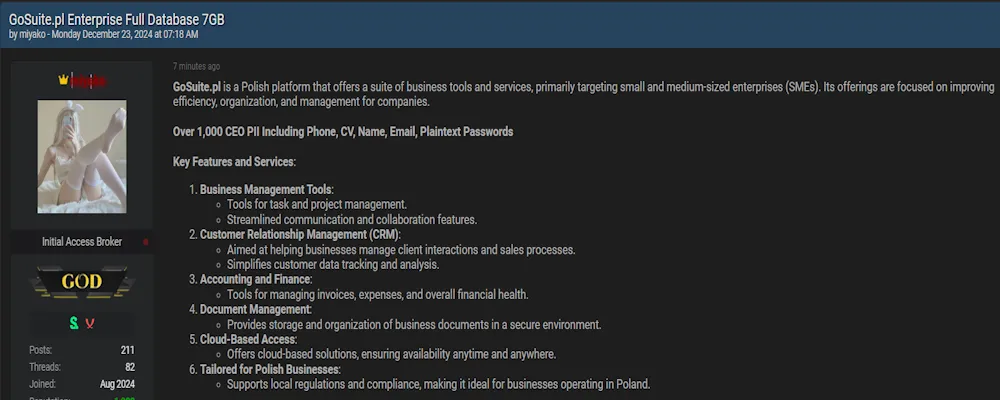Open the poster's avatar image
The height and width of the screenshot is (400, 1000).
[82, 156]
